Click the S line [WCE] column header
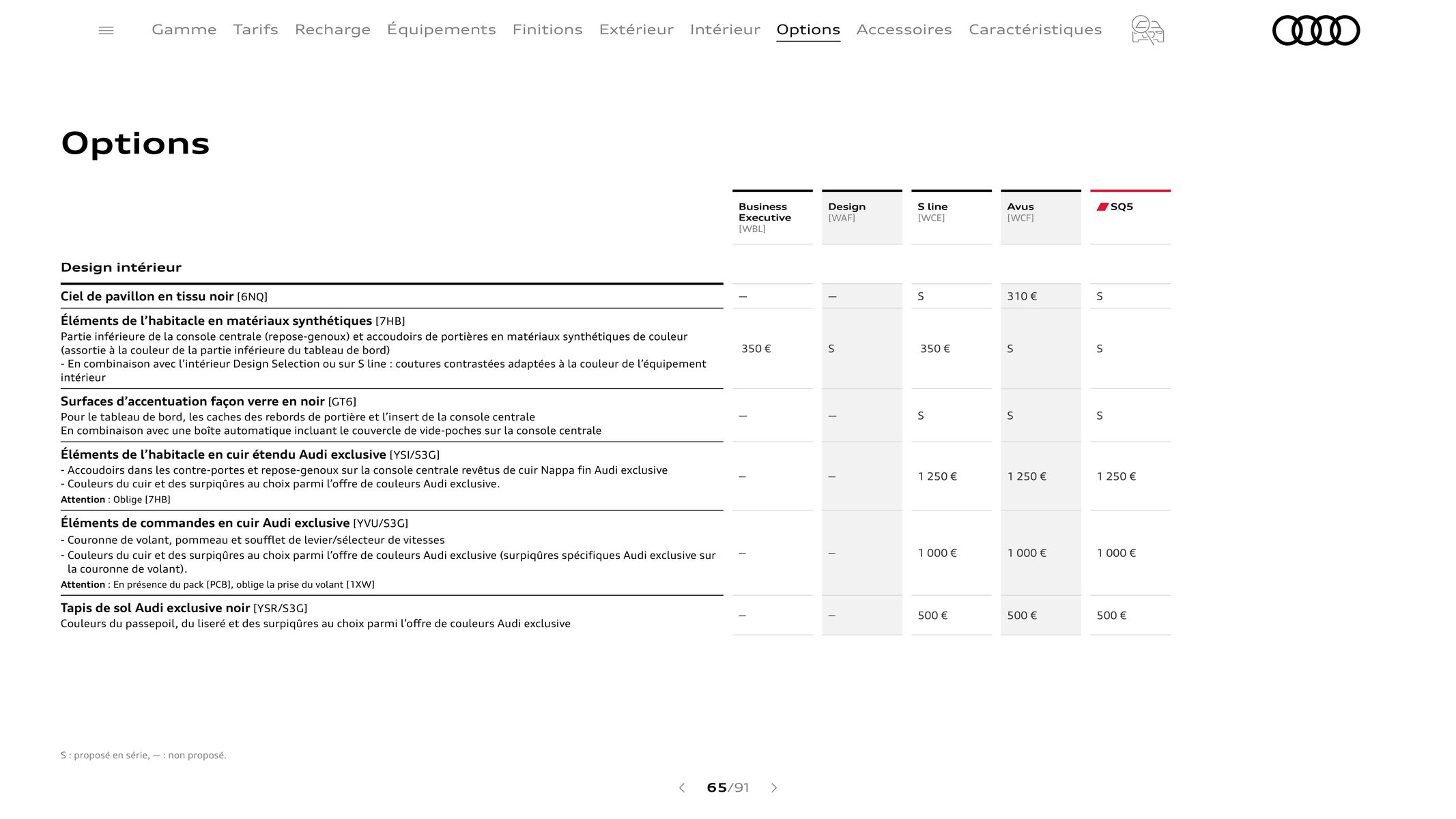The image size is (1456, 819). (952, 217)
